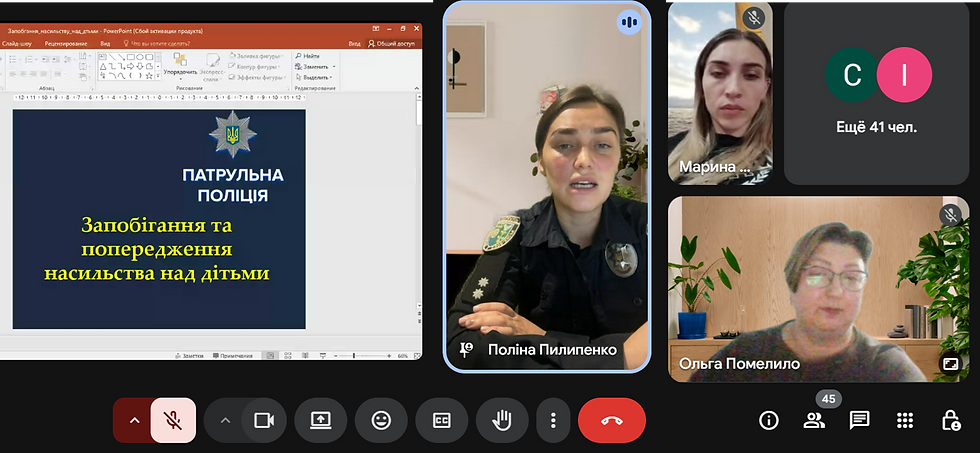Select the right arrow shape in gallery

click(x=131, y=66)
